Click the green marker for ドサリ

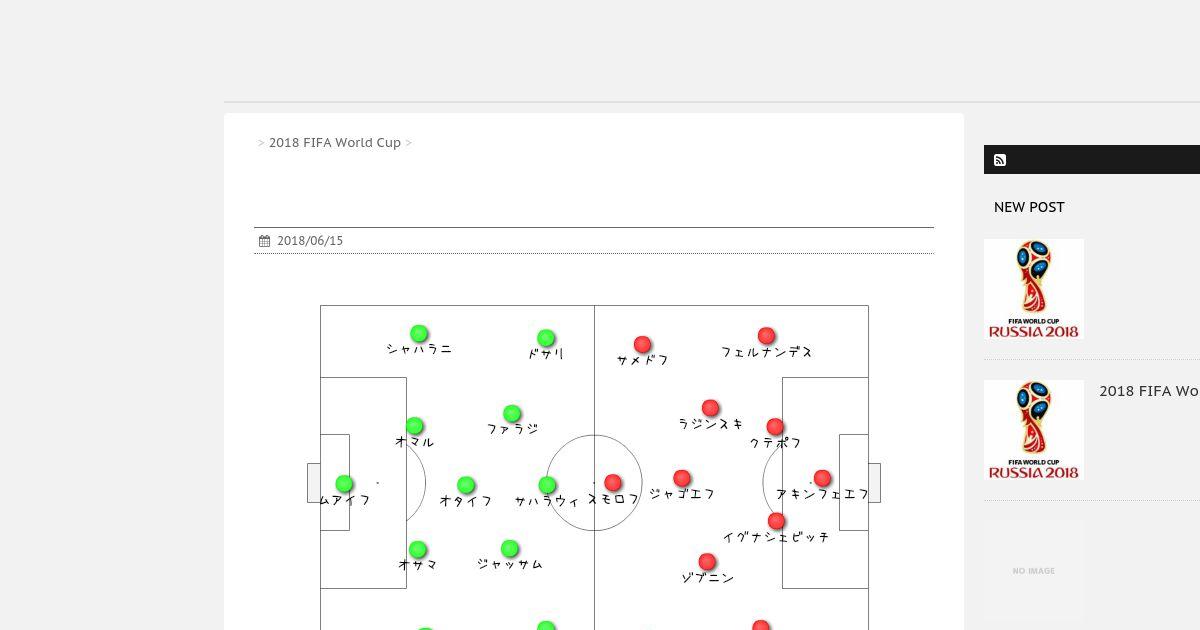[546, 339]
